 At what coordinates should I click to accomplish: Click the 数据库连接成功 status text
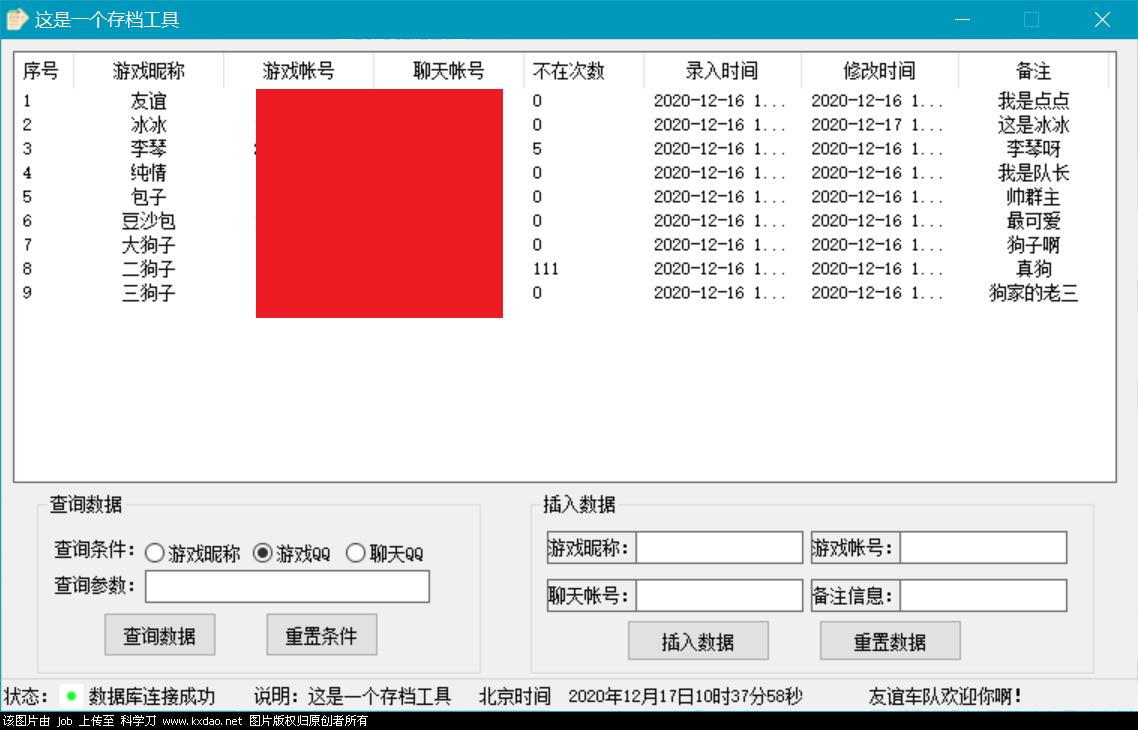(152, 697)
